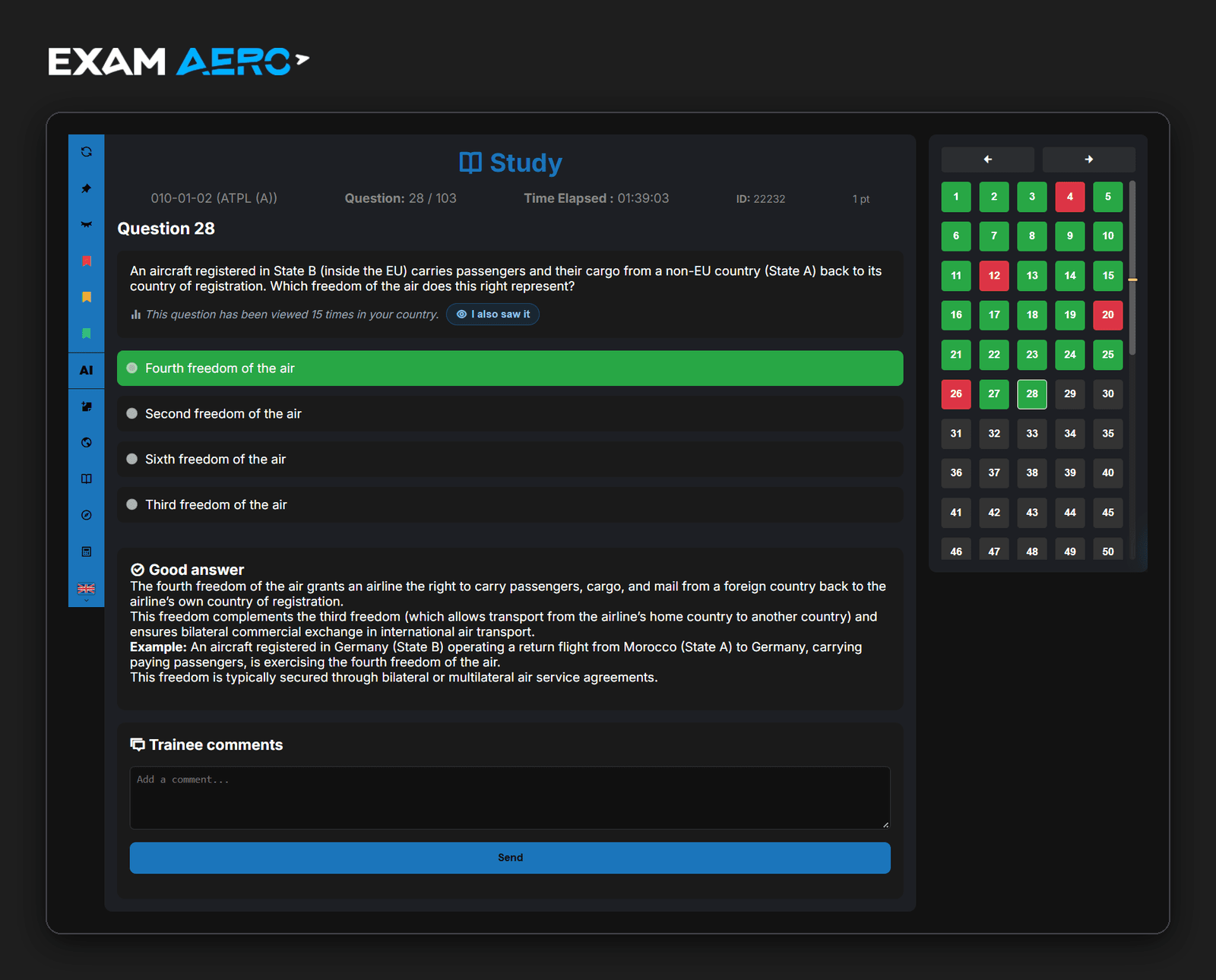Jump to question 12 in grid

tap(994, 276)
